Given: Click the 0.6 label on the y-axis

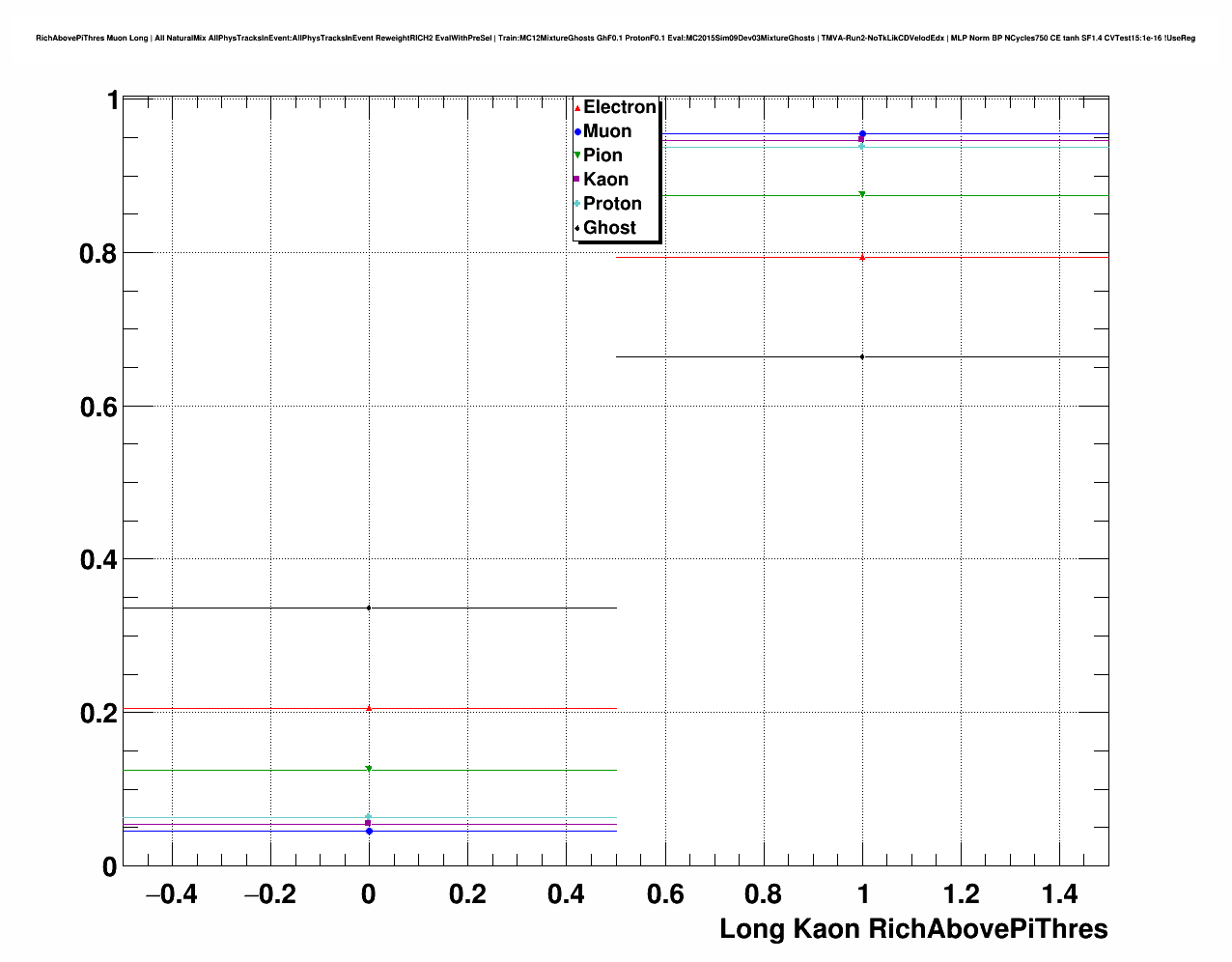Looking at the screenshot, I should (x=98, y=407).
